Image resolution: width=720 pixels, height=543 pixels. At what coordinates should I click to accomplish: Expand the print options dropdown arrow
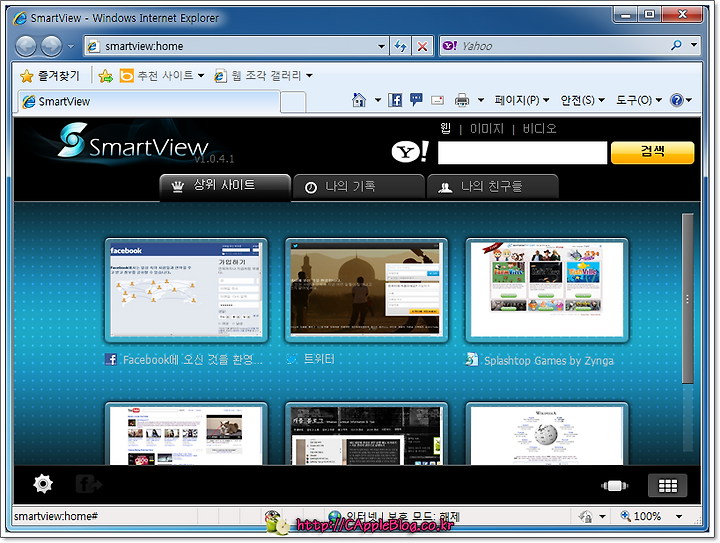481,100
